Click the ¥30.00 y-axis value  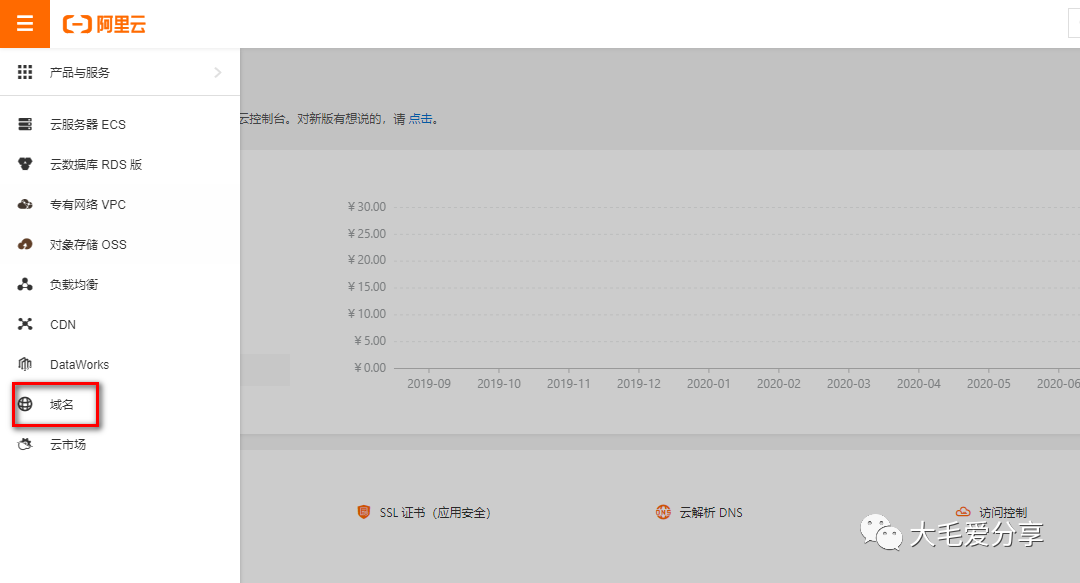(366, 207)
